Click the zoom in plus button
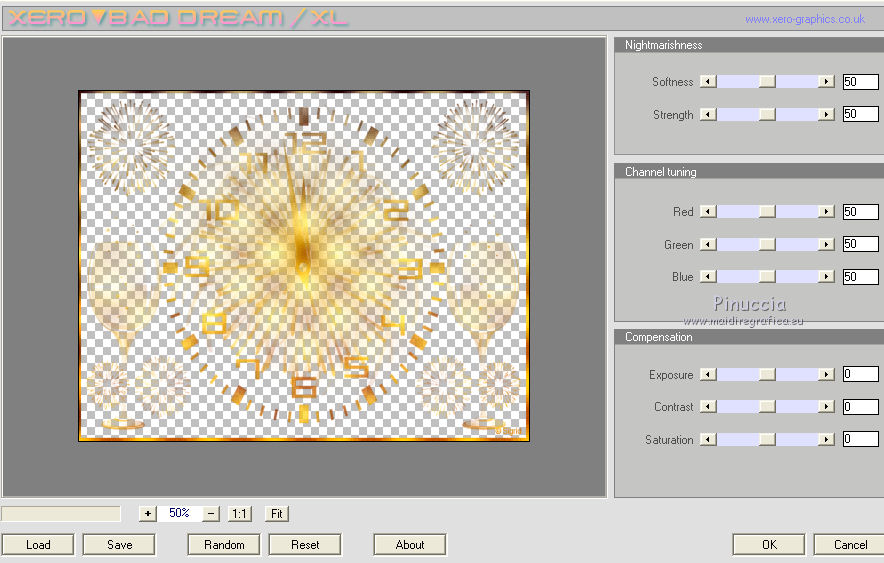The image size is (884, 563). pos(148,513)
